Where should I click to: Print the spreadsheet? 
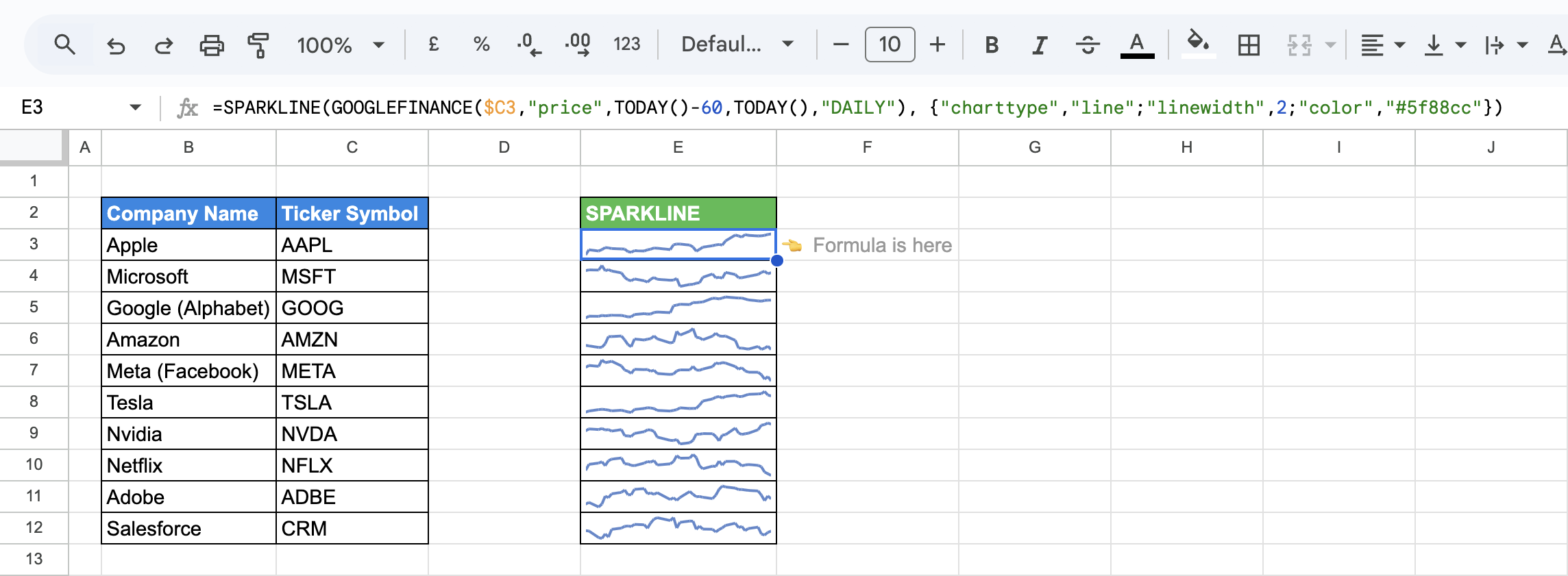212,45
